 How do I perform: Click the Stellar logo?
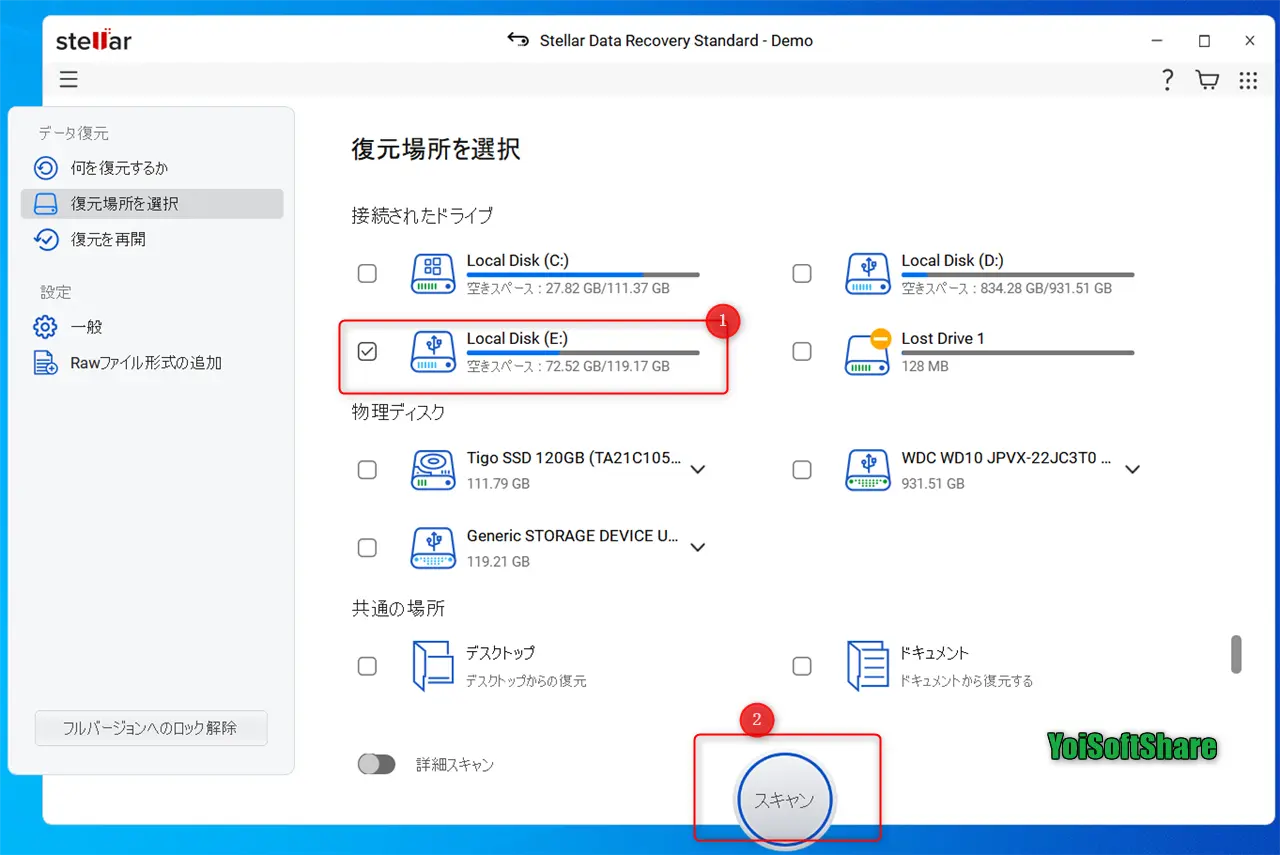click(94, 41)
